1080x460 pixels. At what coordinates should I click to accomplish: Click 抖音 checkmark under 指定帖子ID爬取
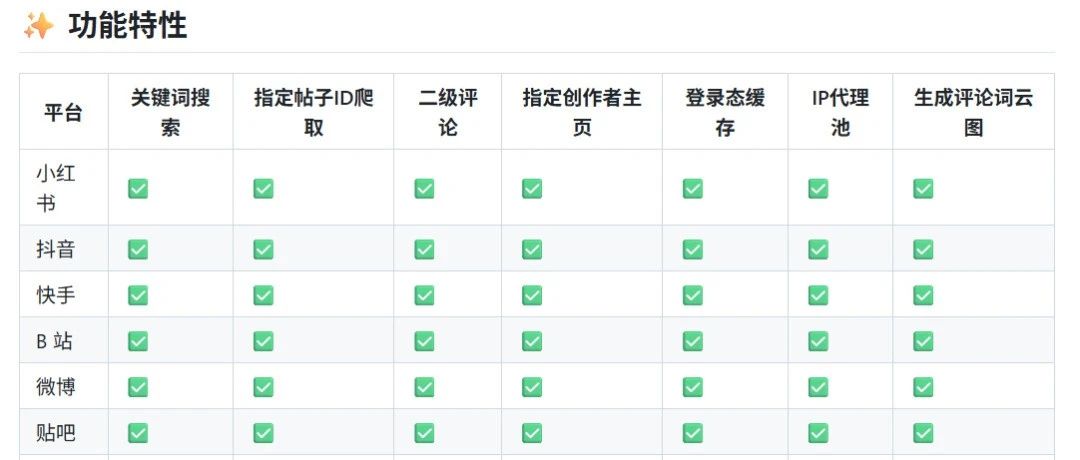point(263,249)
